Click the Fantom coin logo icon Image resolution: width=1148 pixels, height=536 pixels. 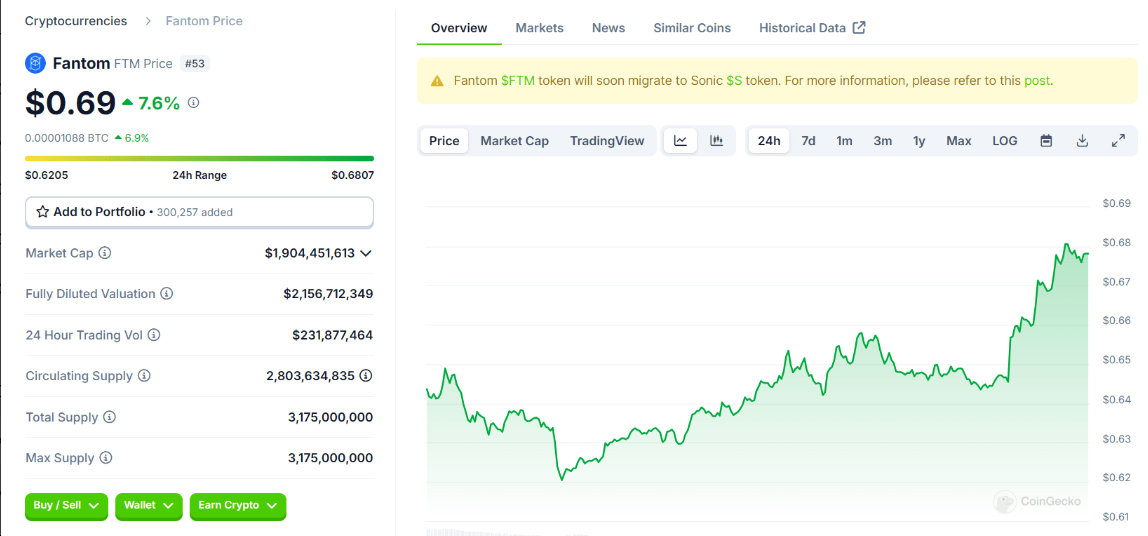click(x=35, y=64)
